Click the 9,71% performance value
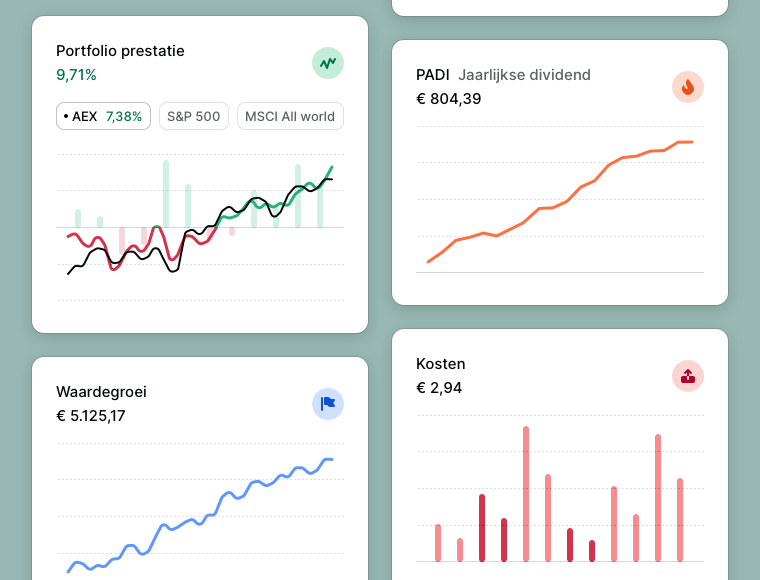Image resolution: width=760 pixels, height=580 pixels. pos(76,74)
